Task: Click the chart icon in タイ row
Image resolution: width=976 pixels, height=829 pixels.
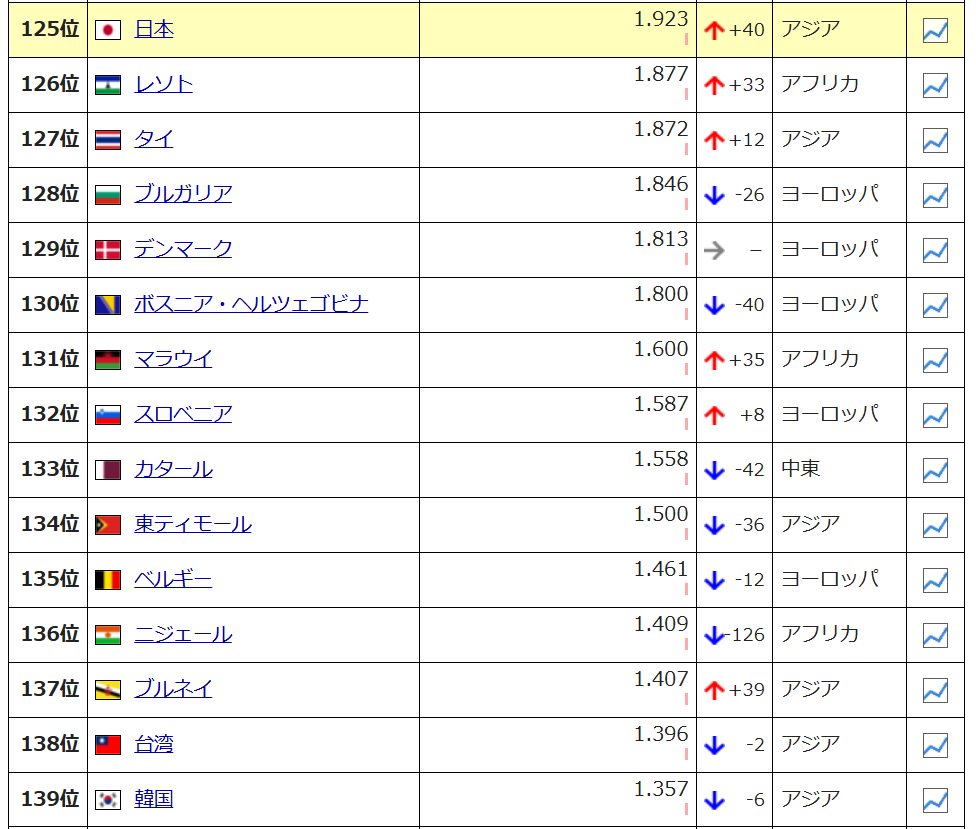Action: click(x=935, y=141)
